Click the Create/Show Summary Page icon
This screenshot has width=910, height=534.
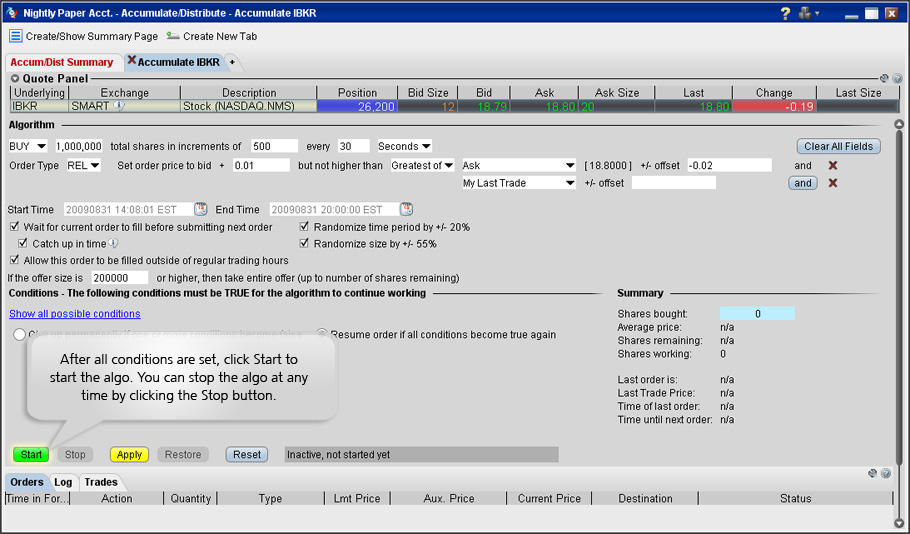point(16,36)
